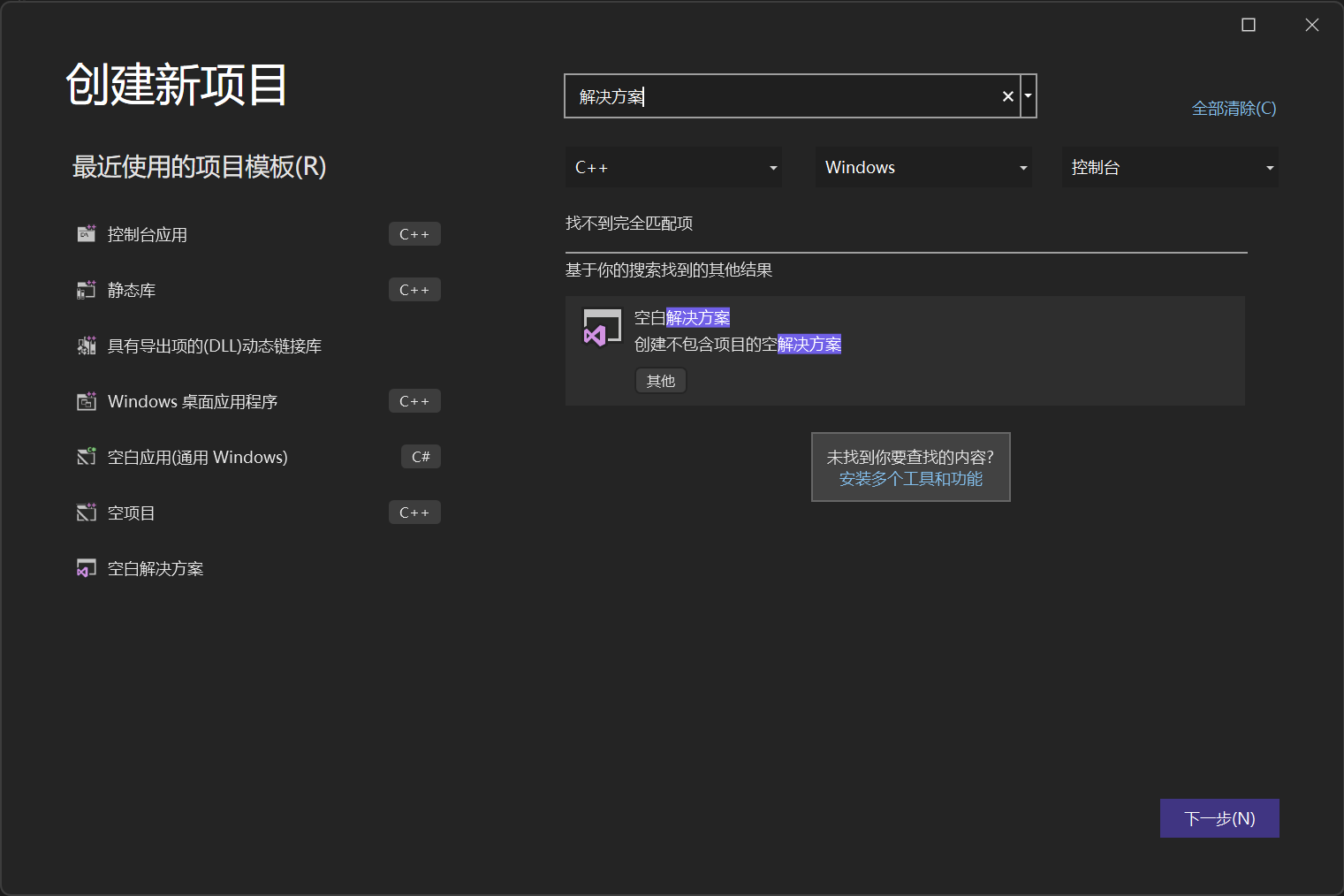Click the 创建不包含项目的空解决方案 description

[738, 344]
